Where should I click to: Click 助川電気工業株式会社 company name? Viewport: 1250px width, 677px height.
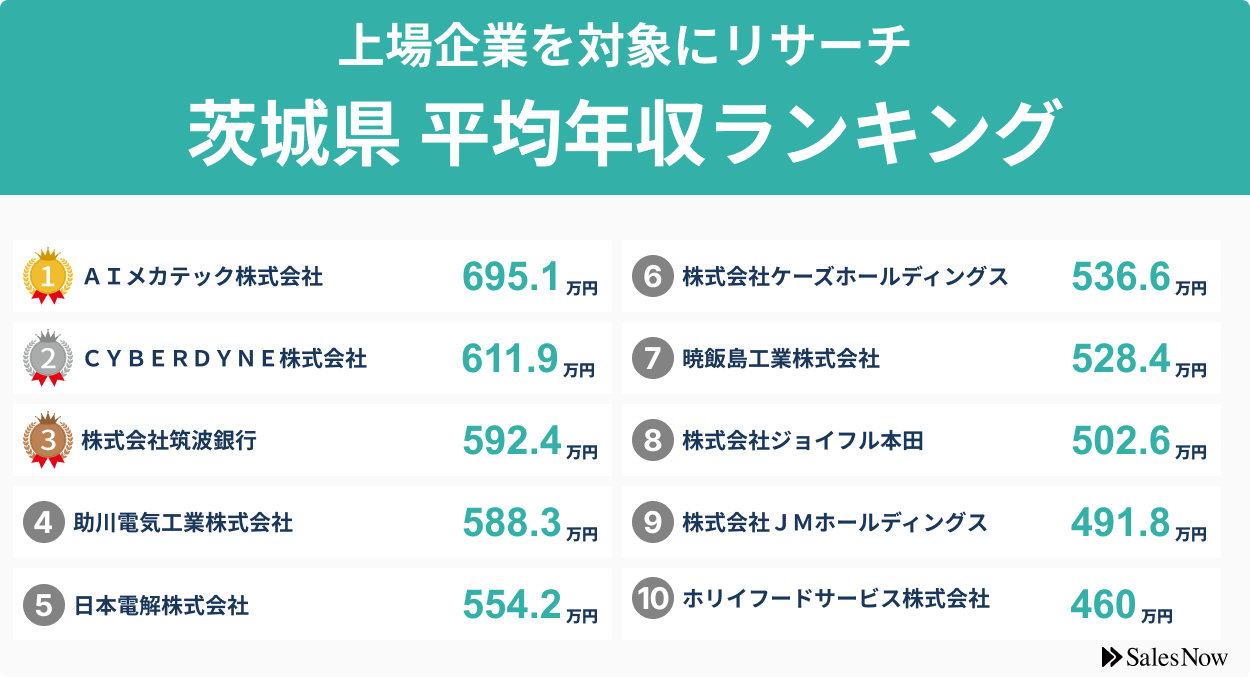(x=183, y=522)
